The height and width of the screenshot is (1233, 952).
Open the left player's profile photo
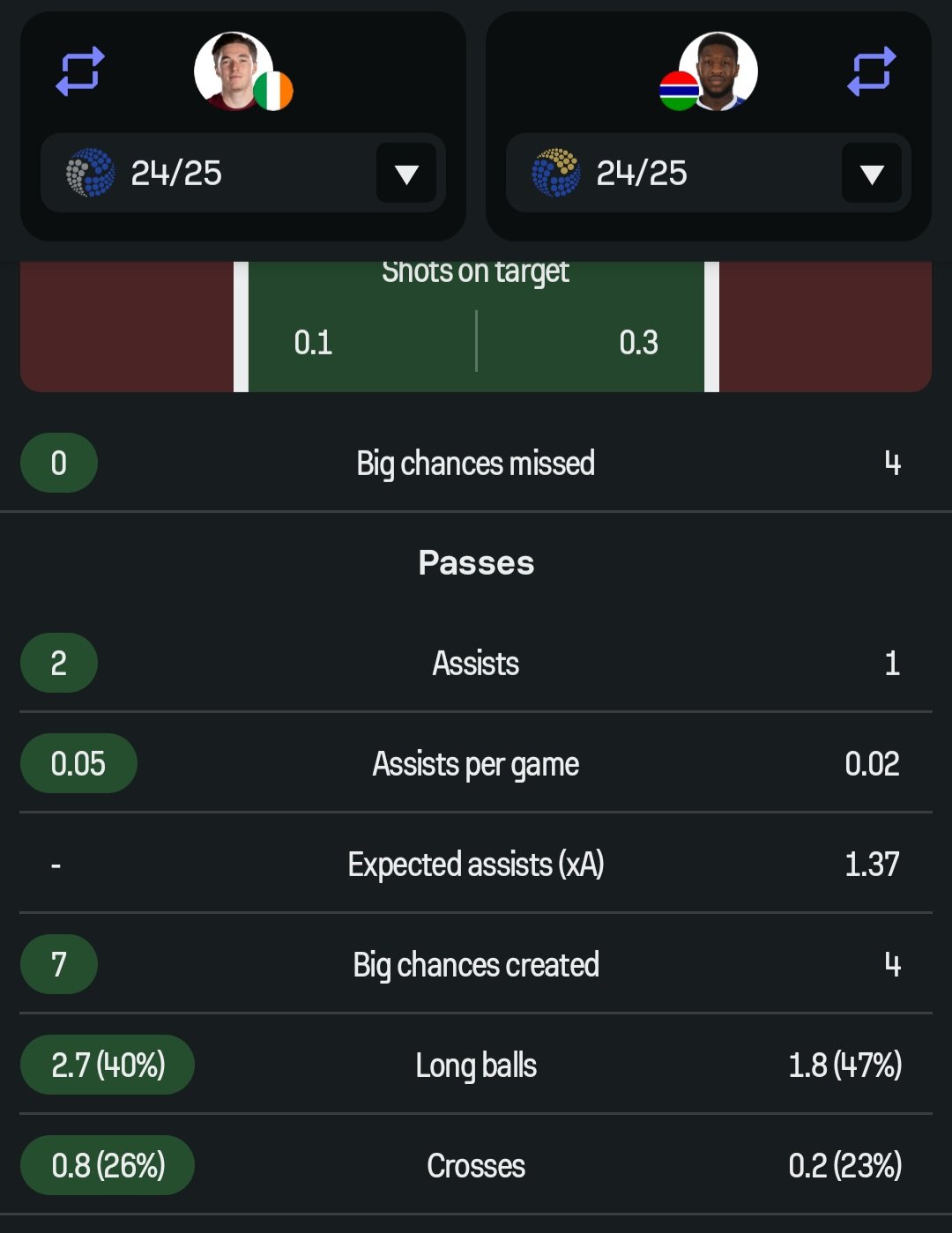[234, 71]
